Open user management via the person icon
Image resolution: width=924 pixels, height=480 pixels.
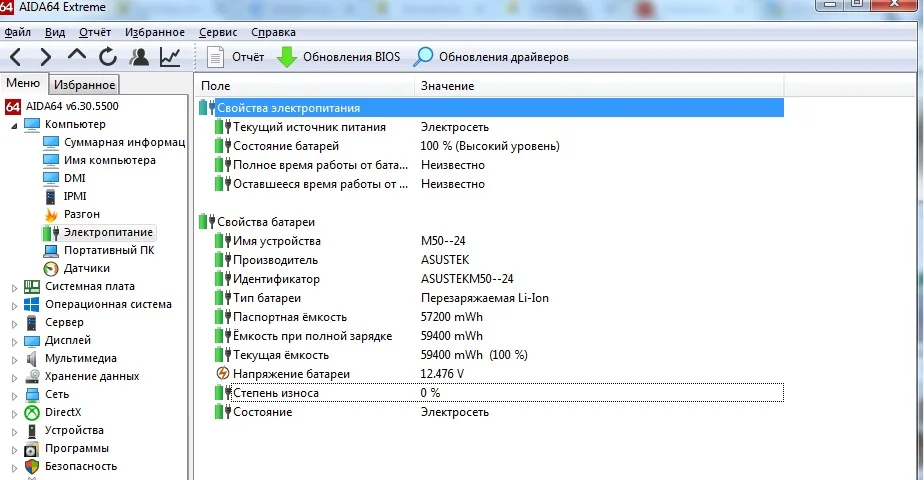pos(139,57)
